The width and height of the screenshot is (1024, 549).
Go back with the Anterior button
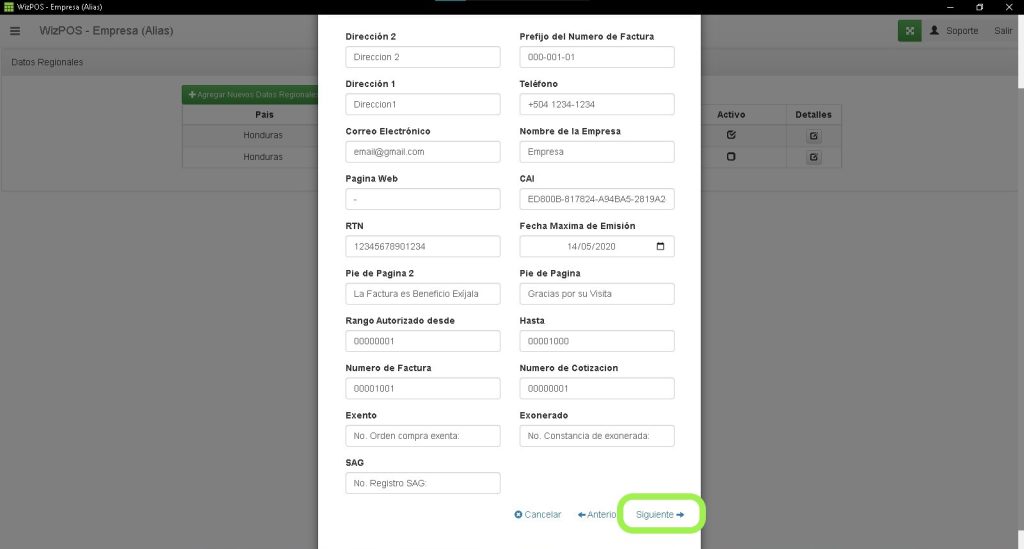click(x=596, y=514)
